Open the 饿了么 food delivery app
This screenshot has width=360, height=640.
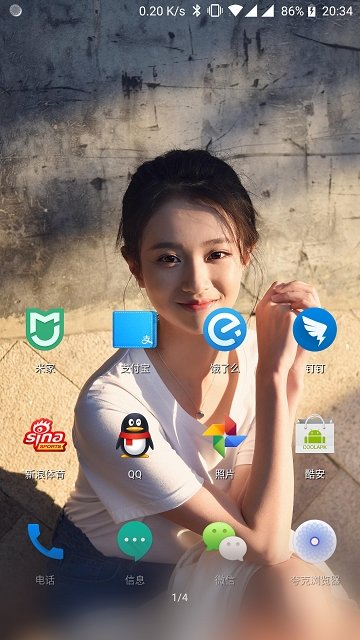point(225,329)
